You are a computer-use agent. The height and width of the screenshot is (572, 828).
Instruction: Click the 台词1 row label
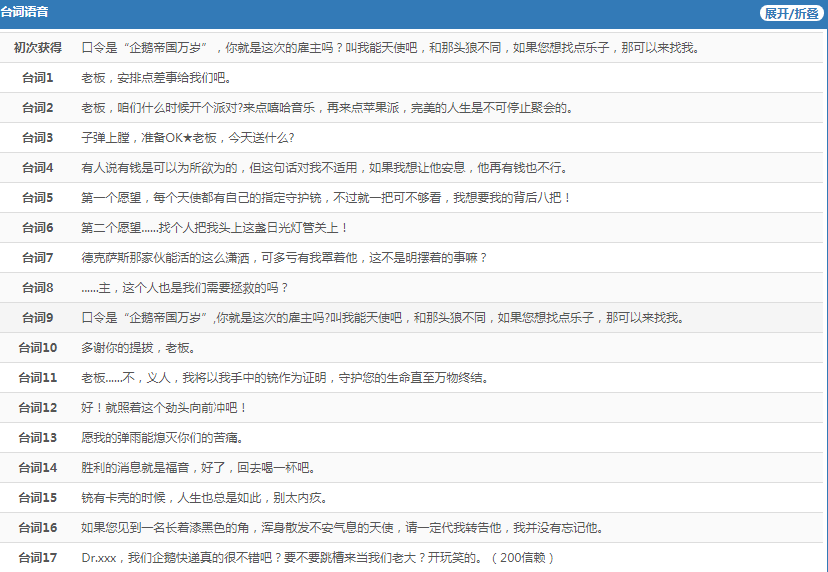coord(37,78)
